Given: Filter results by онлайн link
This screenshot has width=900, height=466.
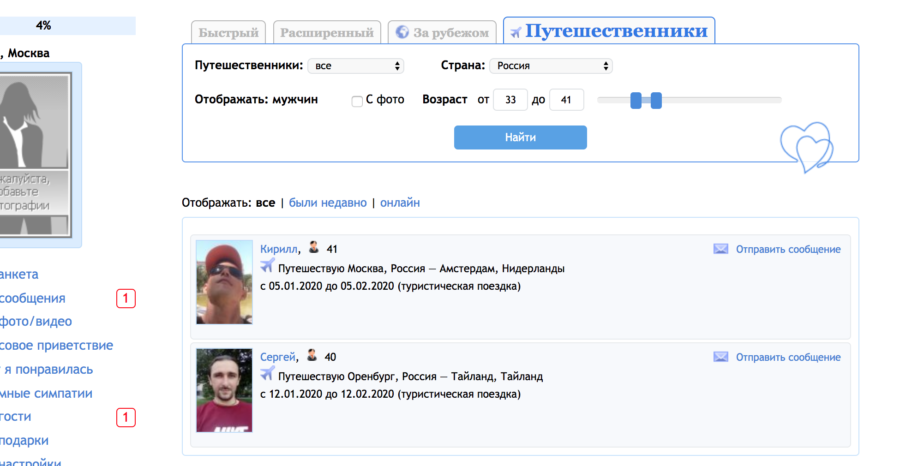Looking at the screenshot, I should pyautogui.click(x=399, y=203).
